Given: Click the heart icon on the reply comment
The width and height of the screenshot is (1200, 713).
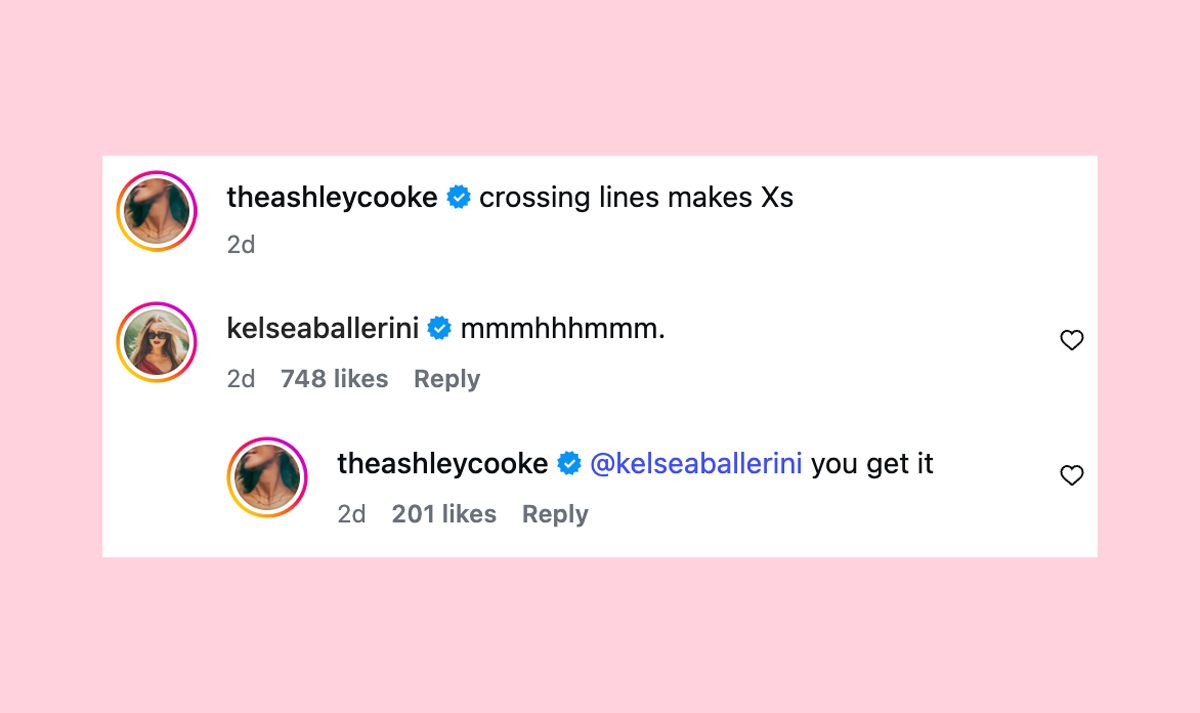Looking at the screenshot, I should (1071, 475).
